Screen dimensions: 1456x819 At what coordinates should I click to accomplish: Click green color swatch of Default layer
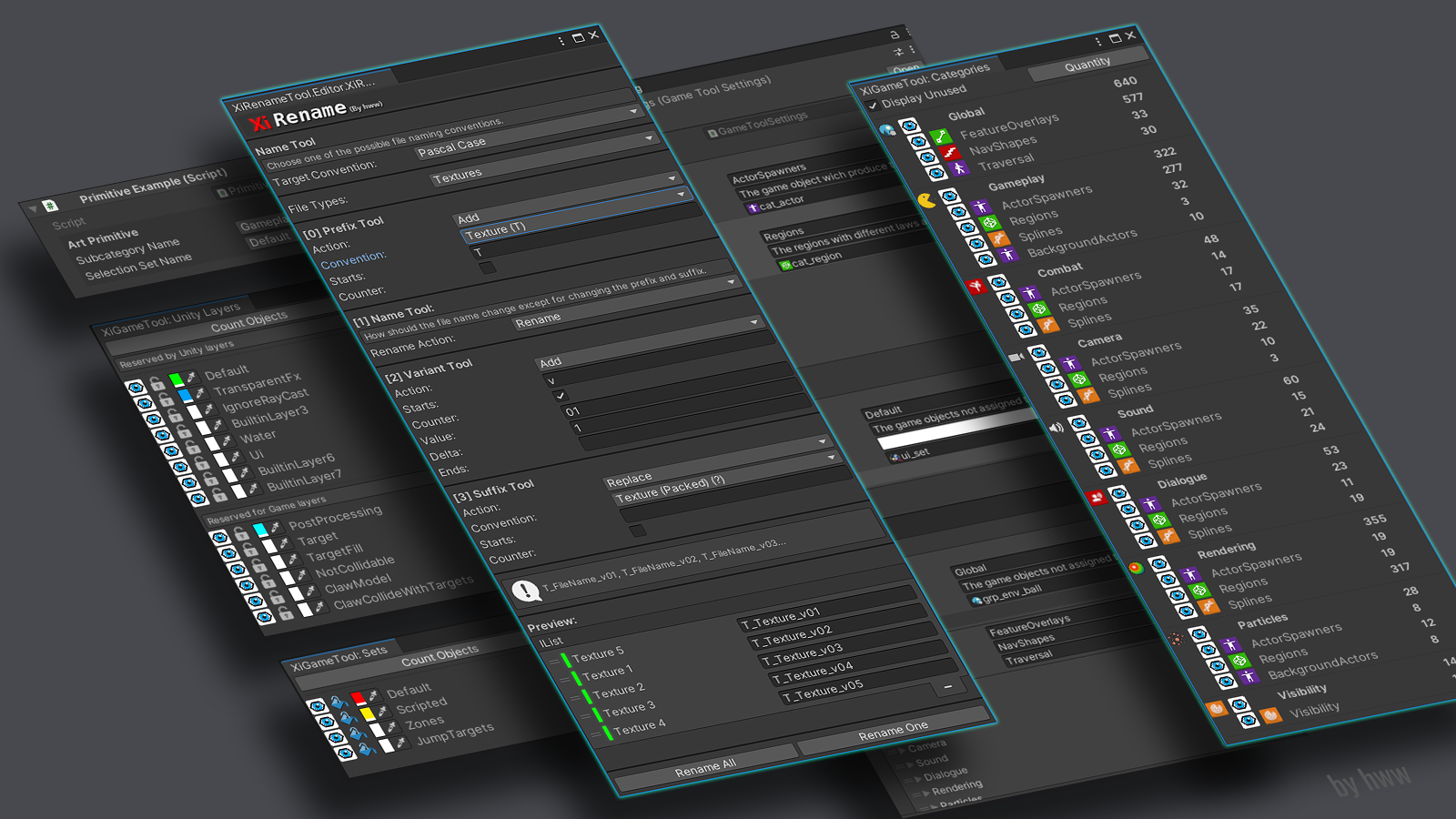coord(177,379)
